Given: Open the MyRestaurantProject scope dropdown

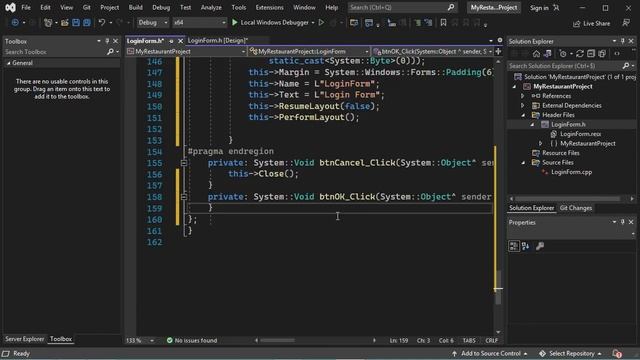Looking at the screenshot, I should coord(186,51).
